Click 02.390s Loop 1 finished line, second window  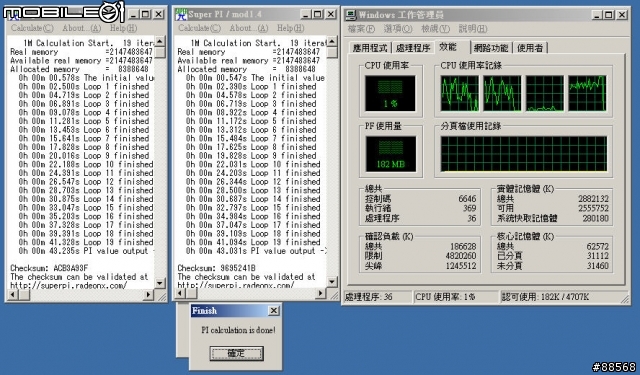251,87
